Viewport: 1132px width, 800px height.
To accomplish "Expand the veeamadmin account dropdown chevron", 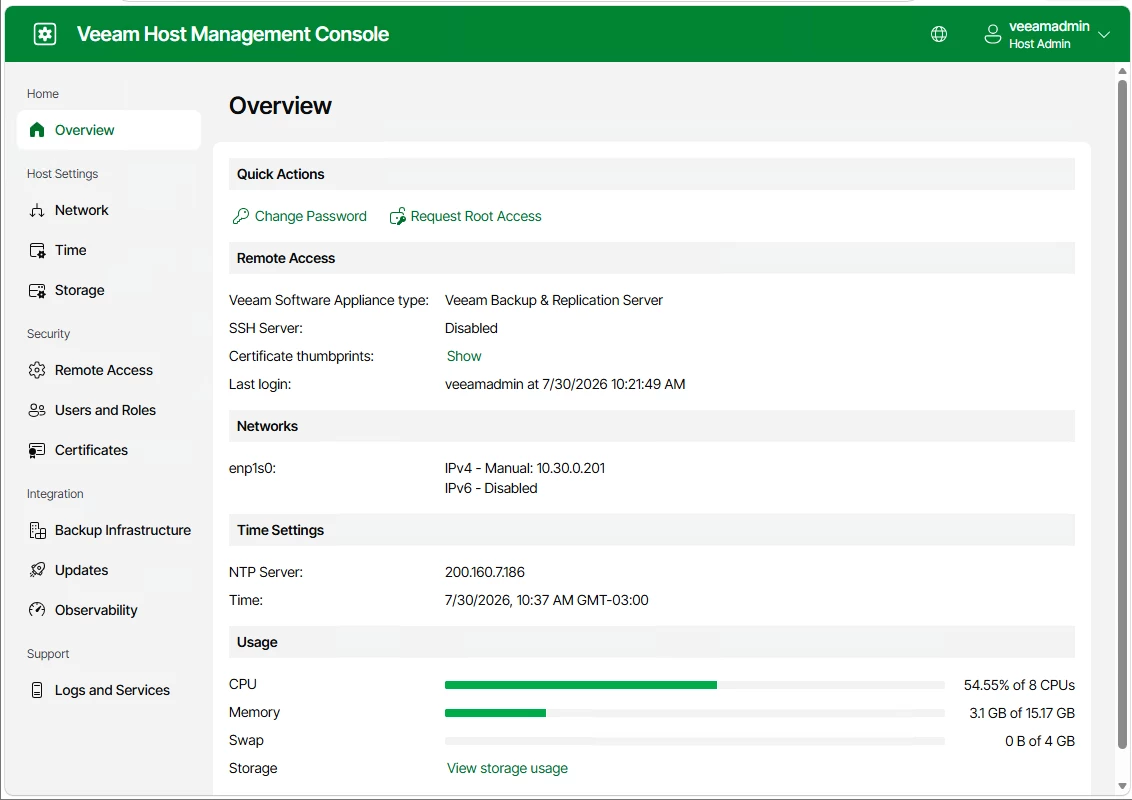I will click(x=1103, y=34).
